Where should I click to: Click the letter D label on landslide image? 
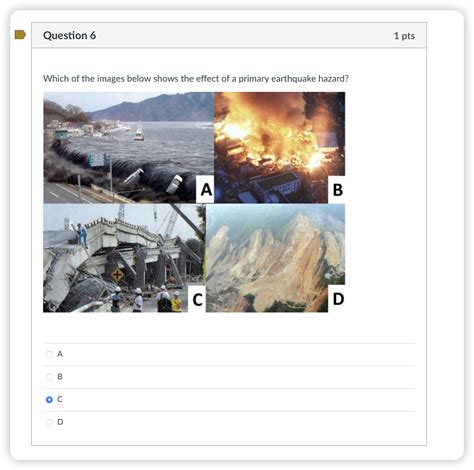pyautogui.click(x=337, y=299)
